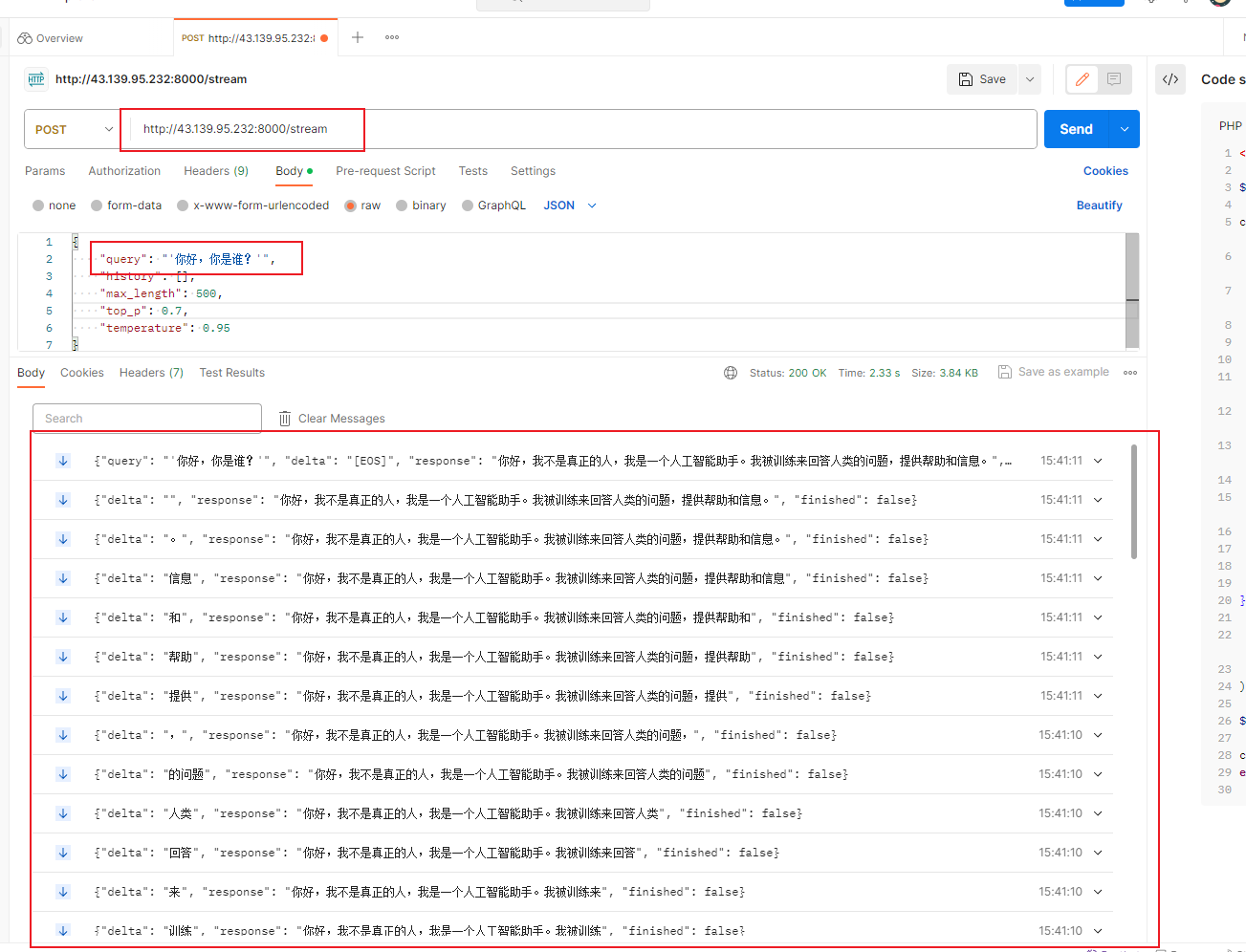Click the messages list scrollbar

click(x=1134, y=501)
